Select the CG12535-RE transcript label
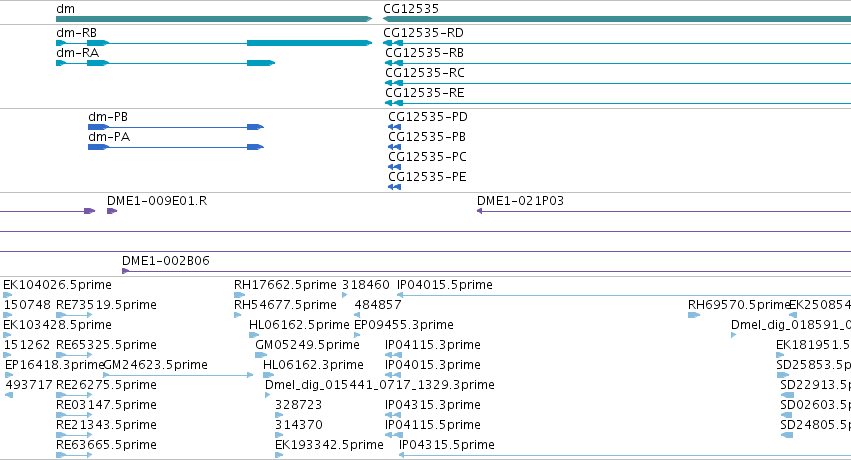Image resolution: width=851 pixels, height=460 pixels. [x=425, y=93]
